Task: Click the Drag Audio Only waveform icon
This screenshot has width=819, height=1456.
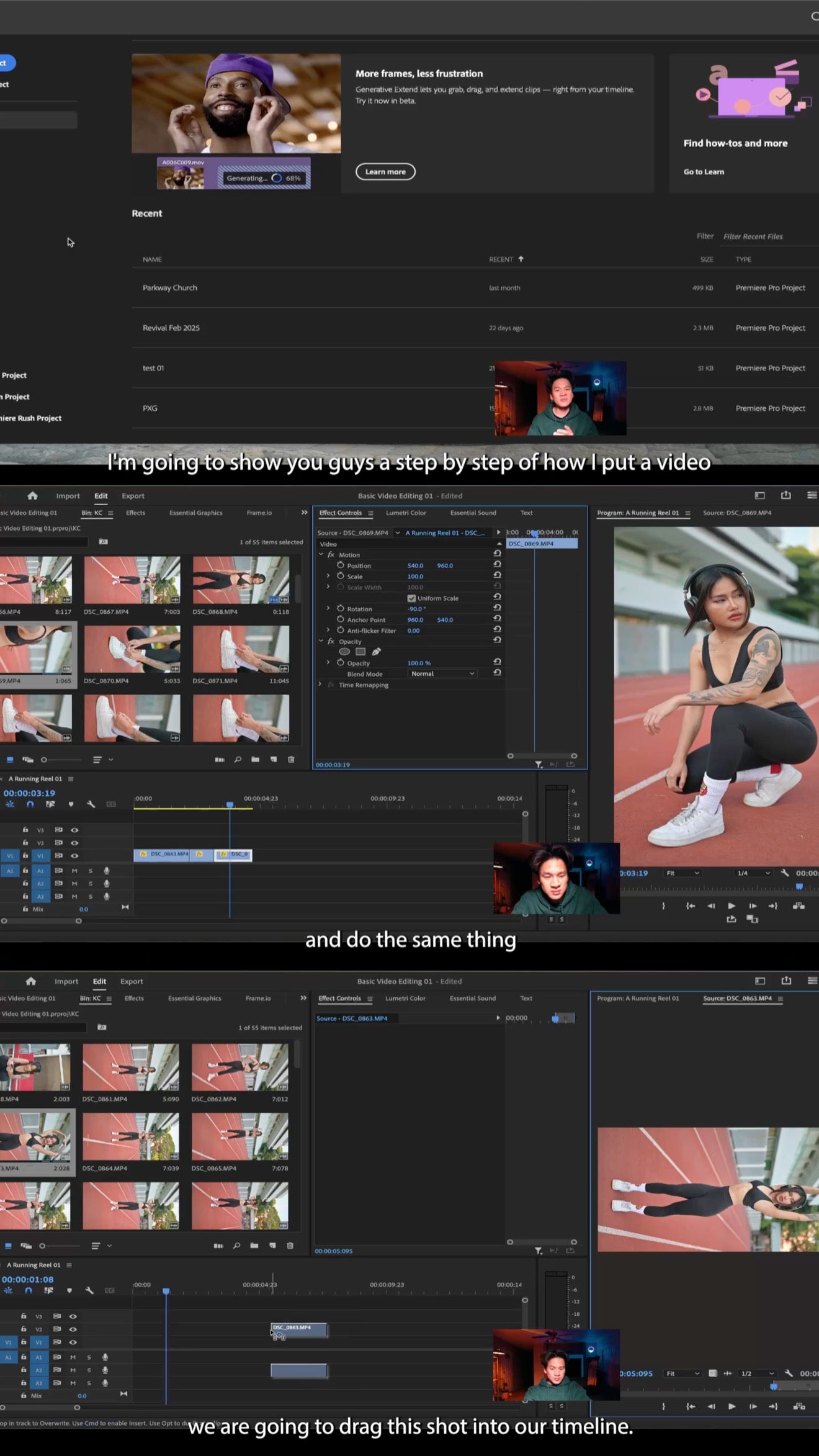Action: tap(728, 1373)
